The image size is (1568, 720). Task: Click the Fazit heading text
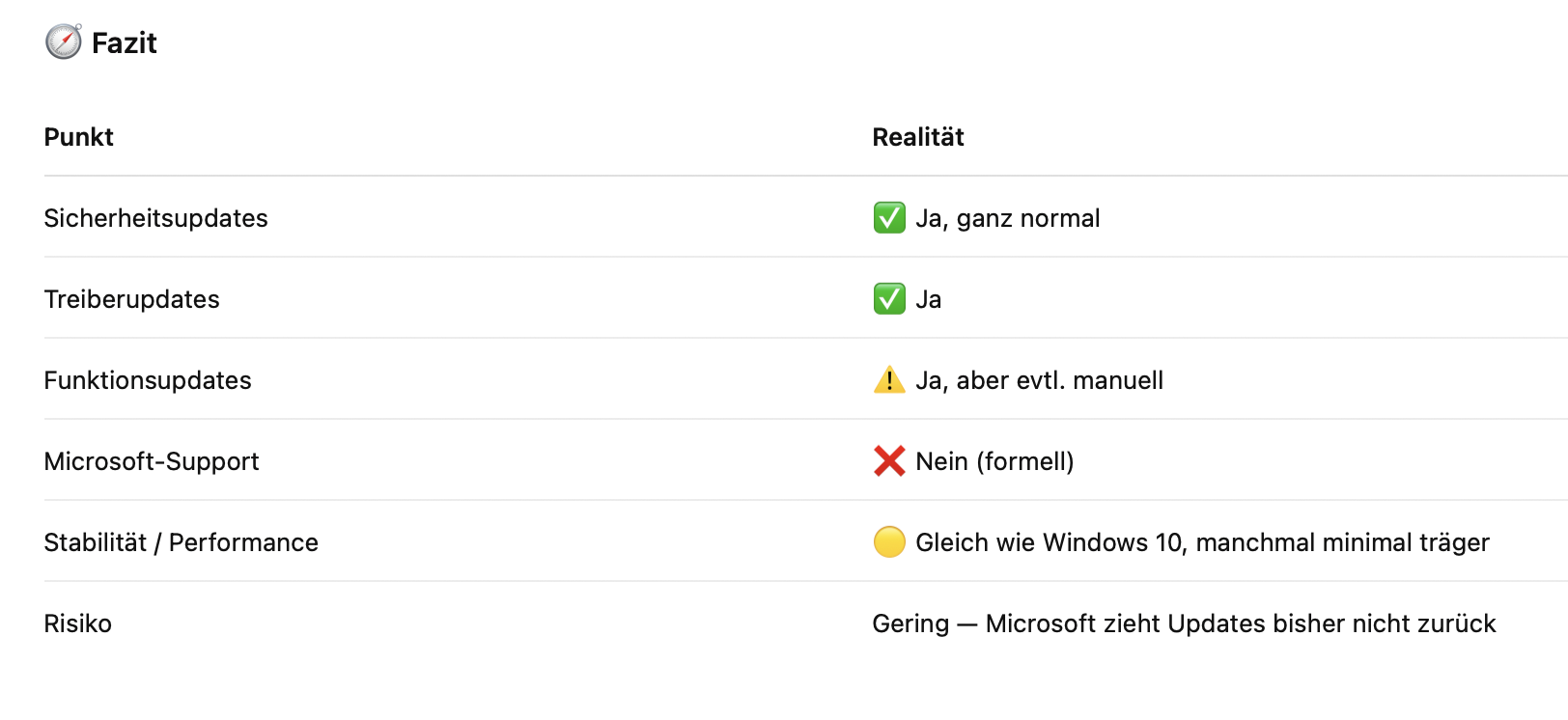click(124, 43)
